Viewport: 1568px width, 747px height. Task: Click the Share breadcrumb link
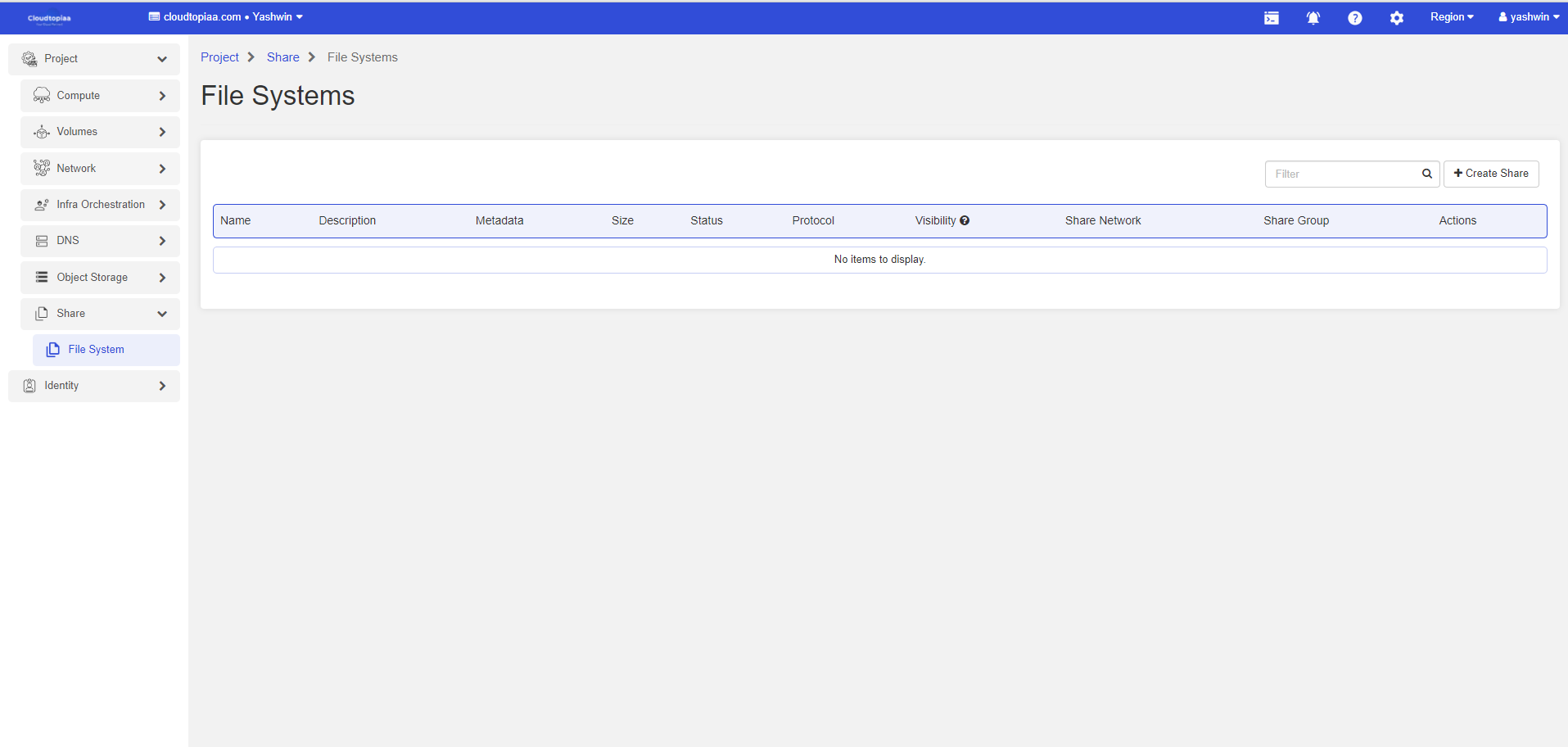tap(282, 57)
